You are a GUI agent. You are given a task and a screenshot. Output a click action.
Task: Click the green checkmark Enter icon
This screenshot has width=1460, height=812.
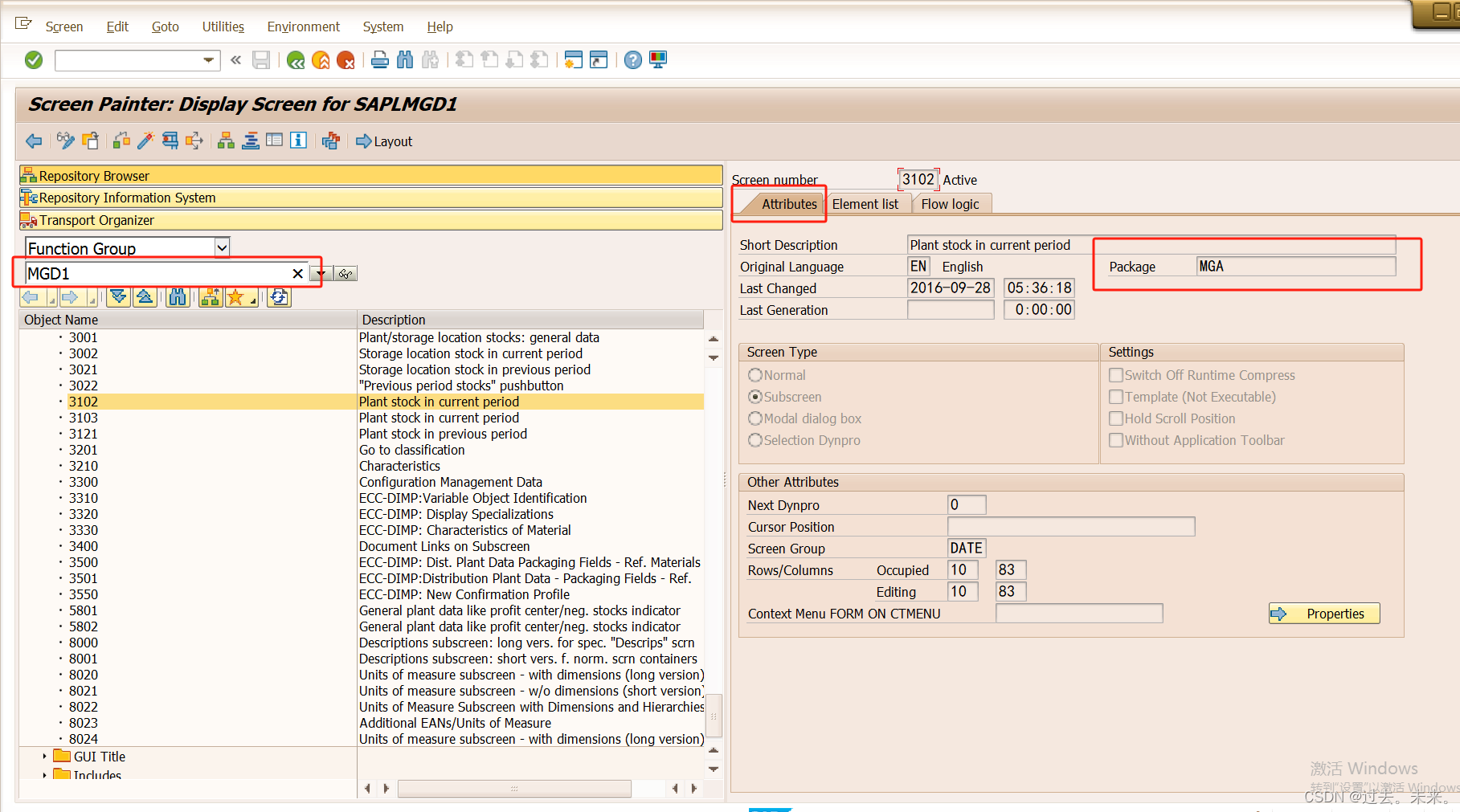point(34,60)
